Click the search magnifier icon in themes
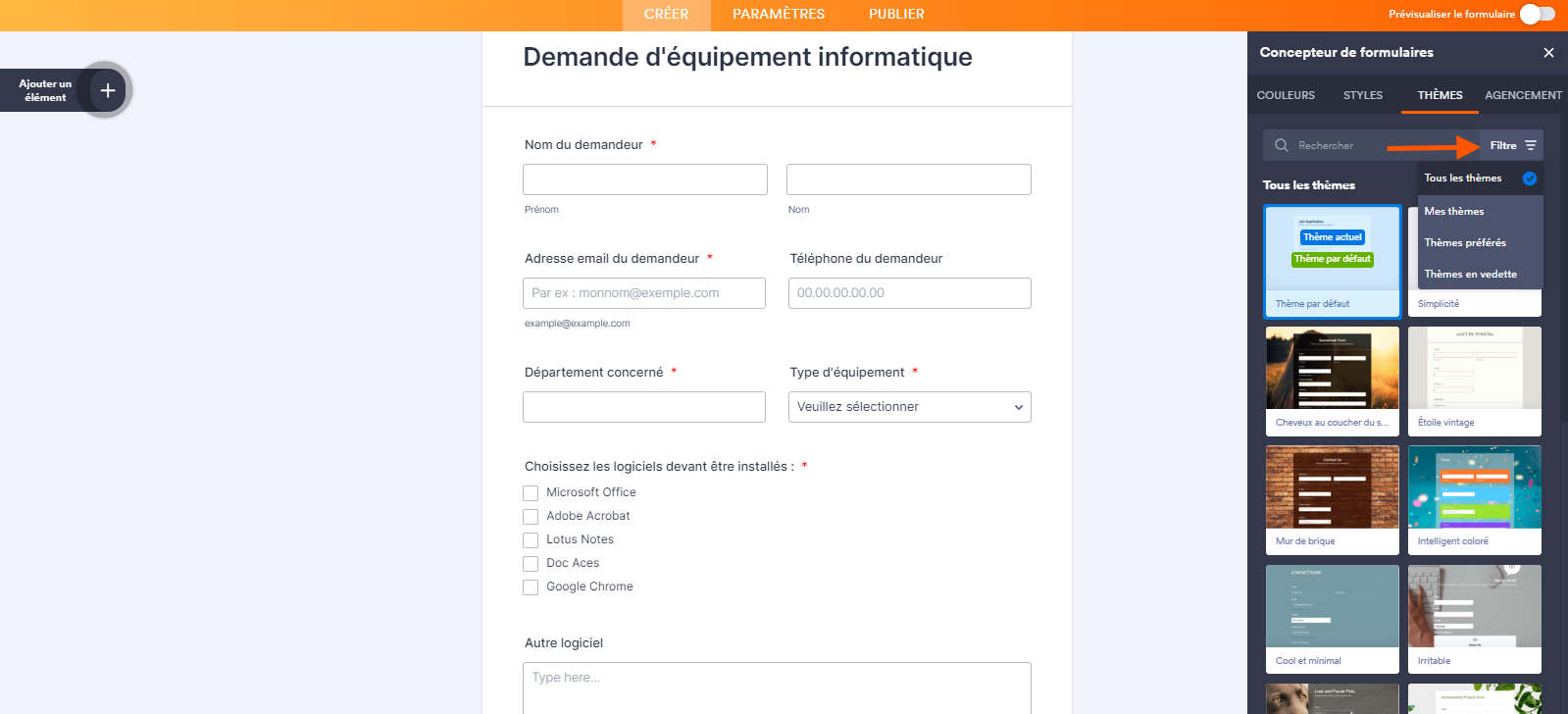Image resolution: width=1568 pixels, height=714 pixels. [x=1281, y=145]
